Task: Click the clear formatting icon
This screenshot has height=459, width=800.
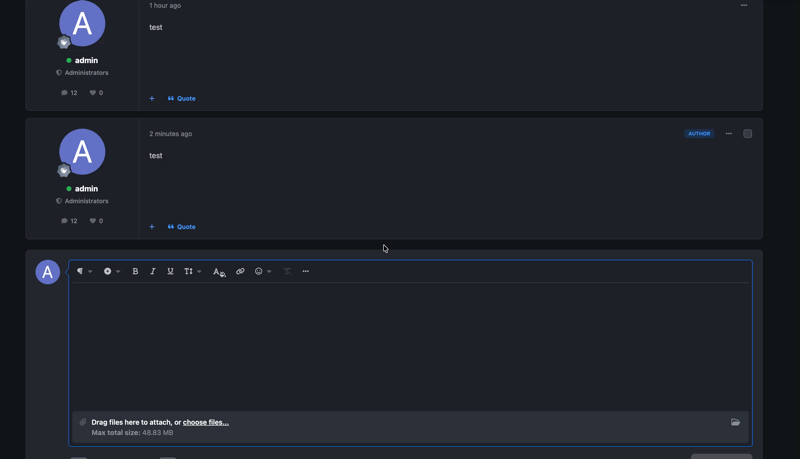Action: coord(287,271)
